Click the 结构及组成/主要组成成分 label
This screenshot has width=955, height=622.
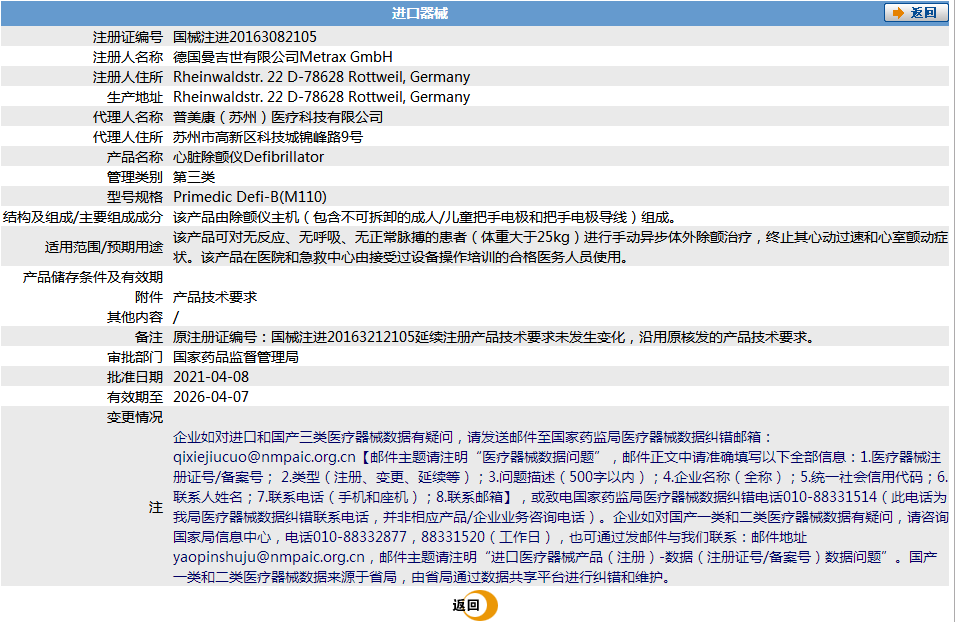83,217
